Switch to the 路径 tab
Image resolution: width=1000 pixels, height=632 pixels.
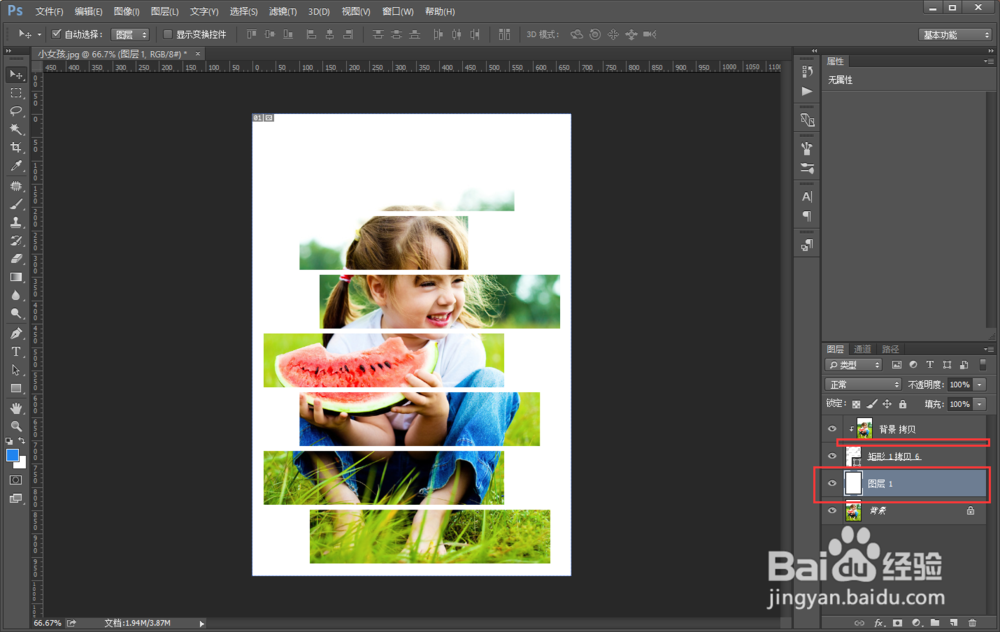click(x=890, y=349)
